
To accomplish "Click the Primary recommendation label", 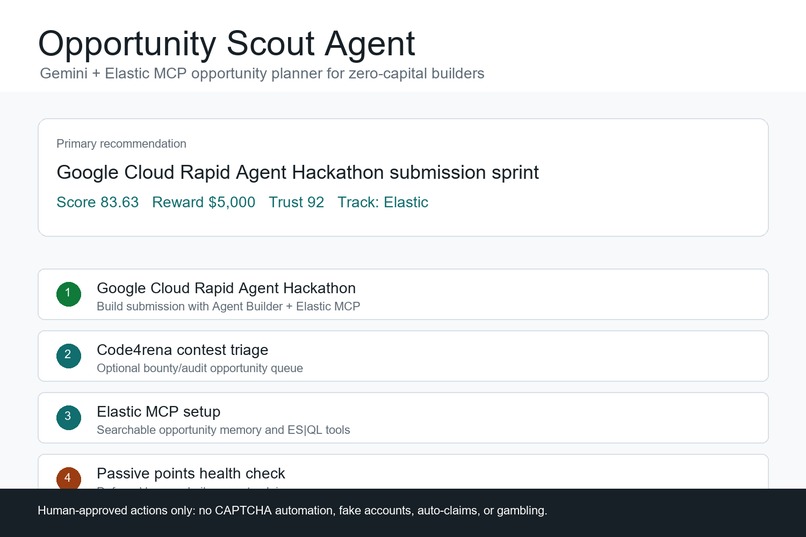I will (x=121, y=144).
